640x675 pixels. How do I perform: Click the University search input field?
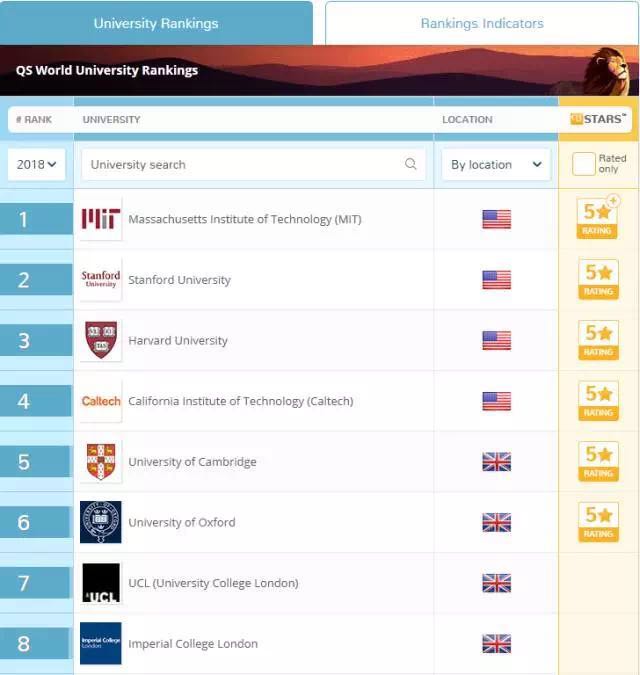245,164
